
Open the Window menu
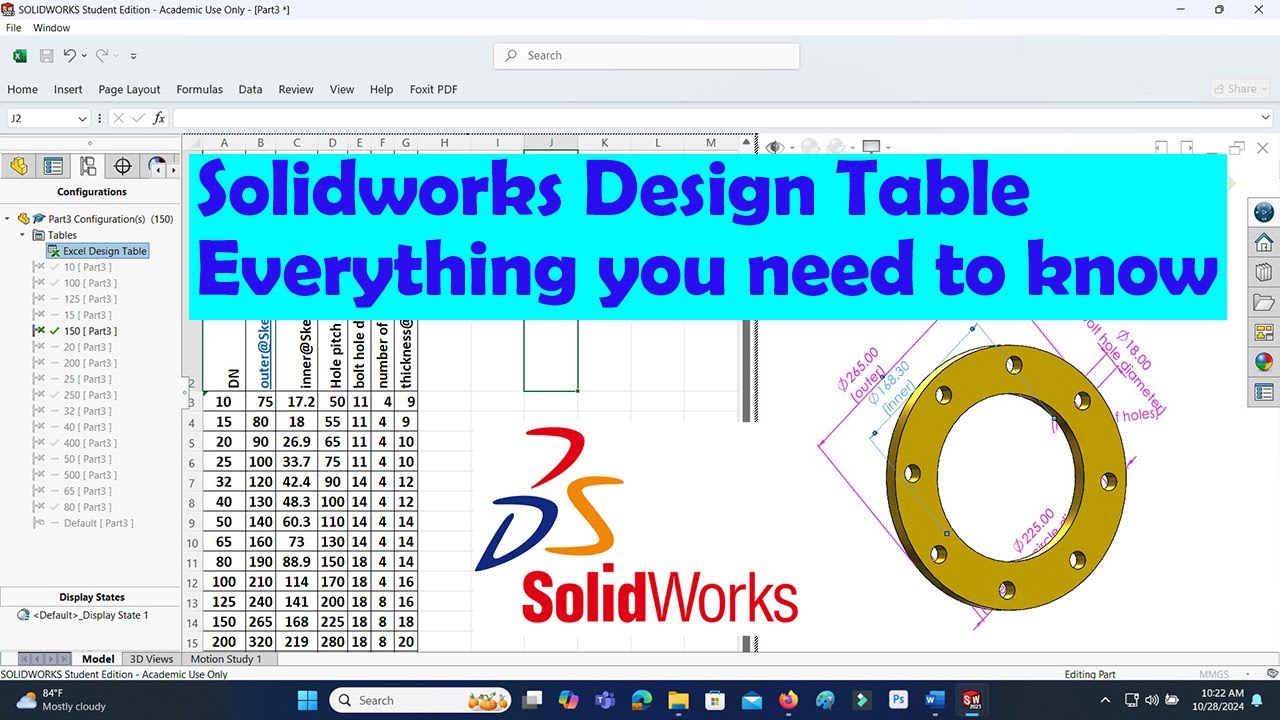tap(51, 28)
